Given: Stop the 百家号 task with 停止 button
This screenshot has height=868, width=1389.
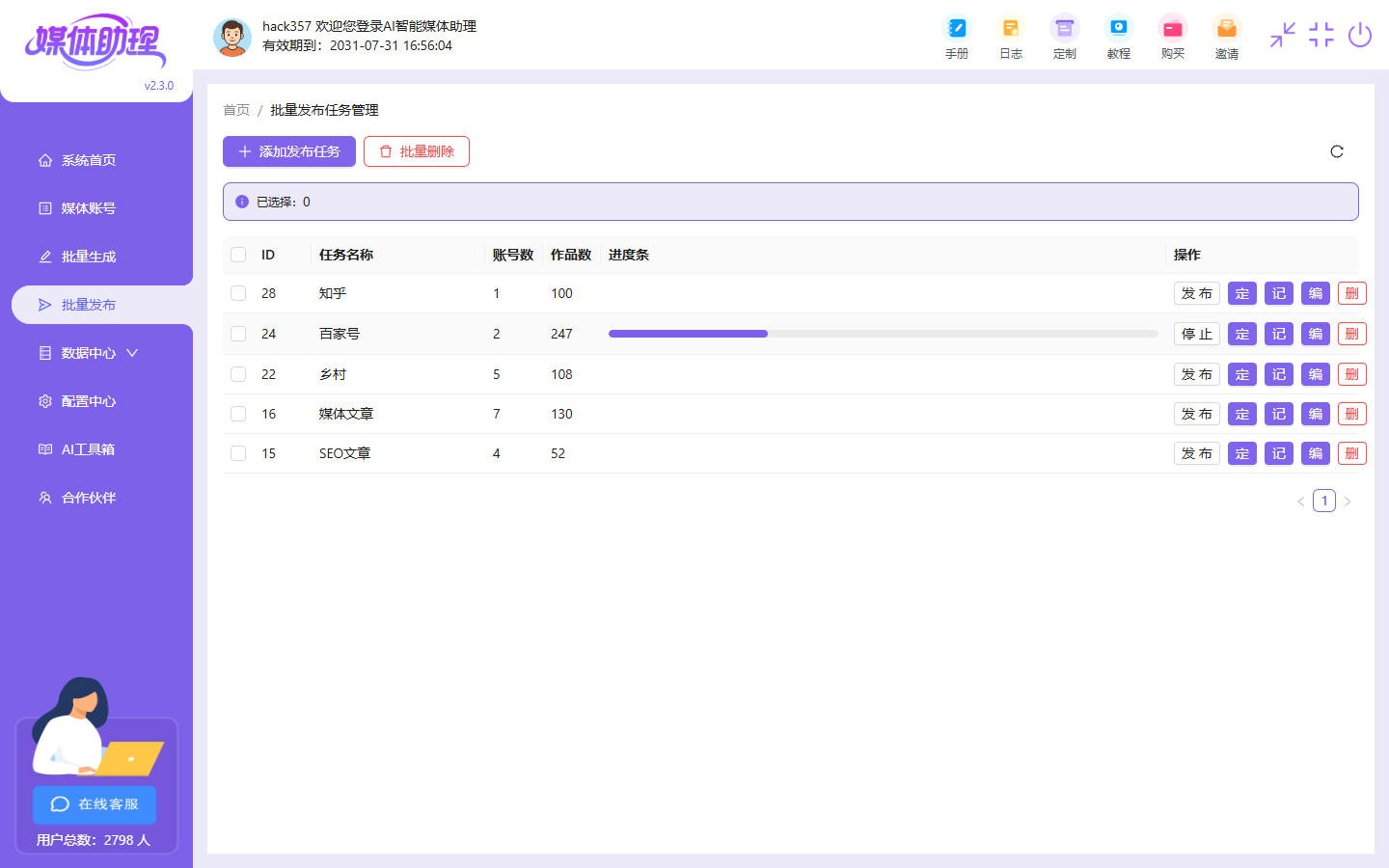Looking at the screenshot, I should (1196, 334).
